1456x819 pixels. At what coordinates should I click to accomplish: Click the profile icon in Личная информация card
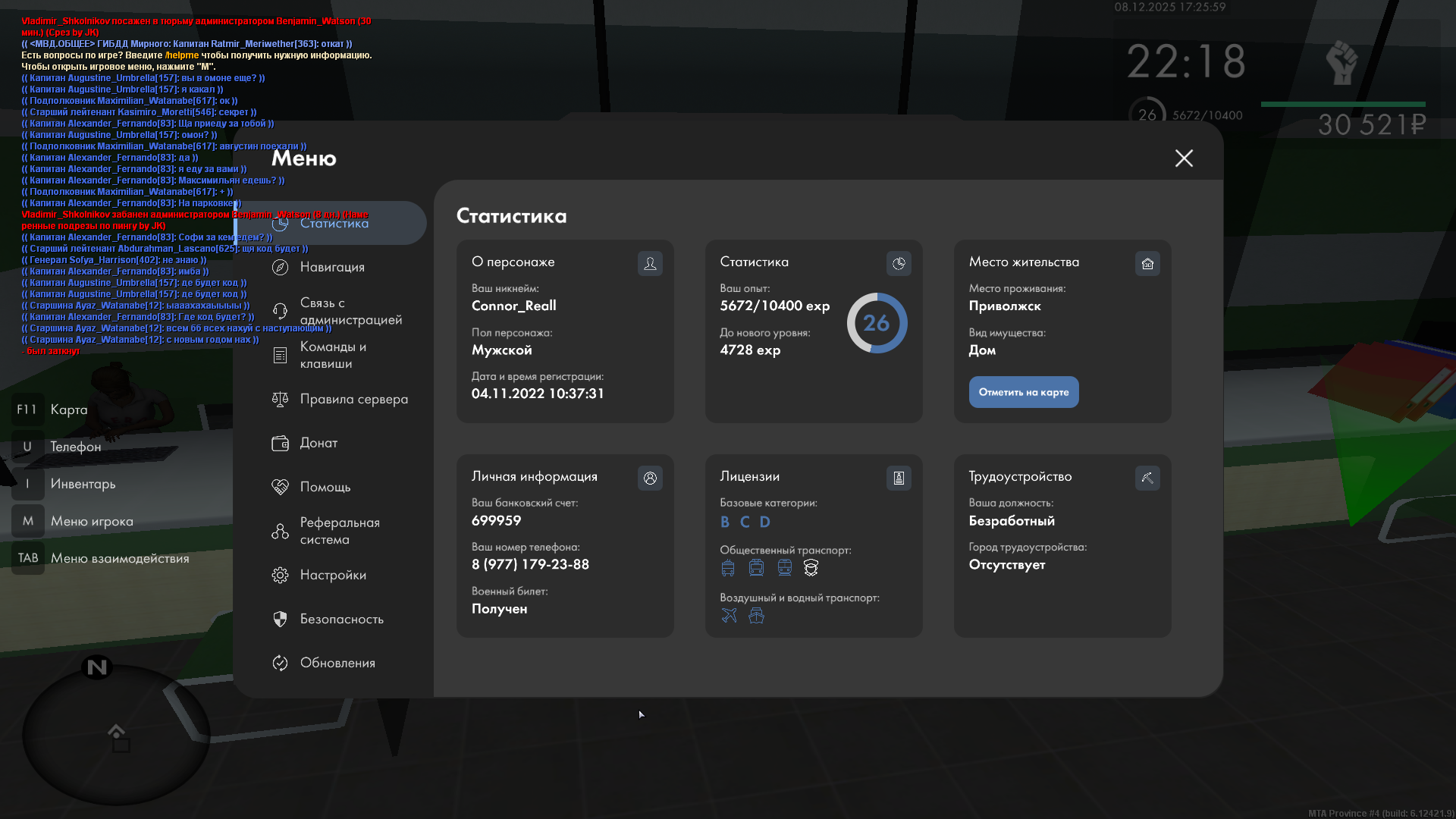650,478
